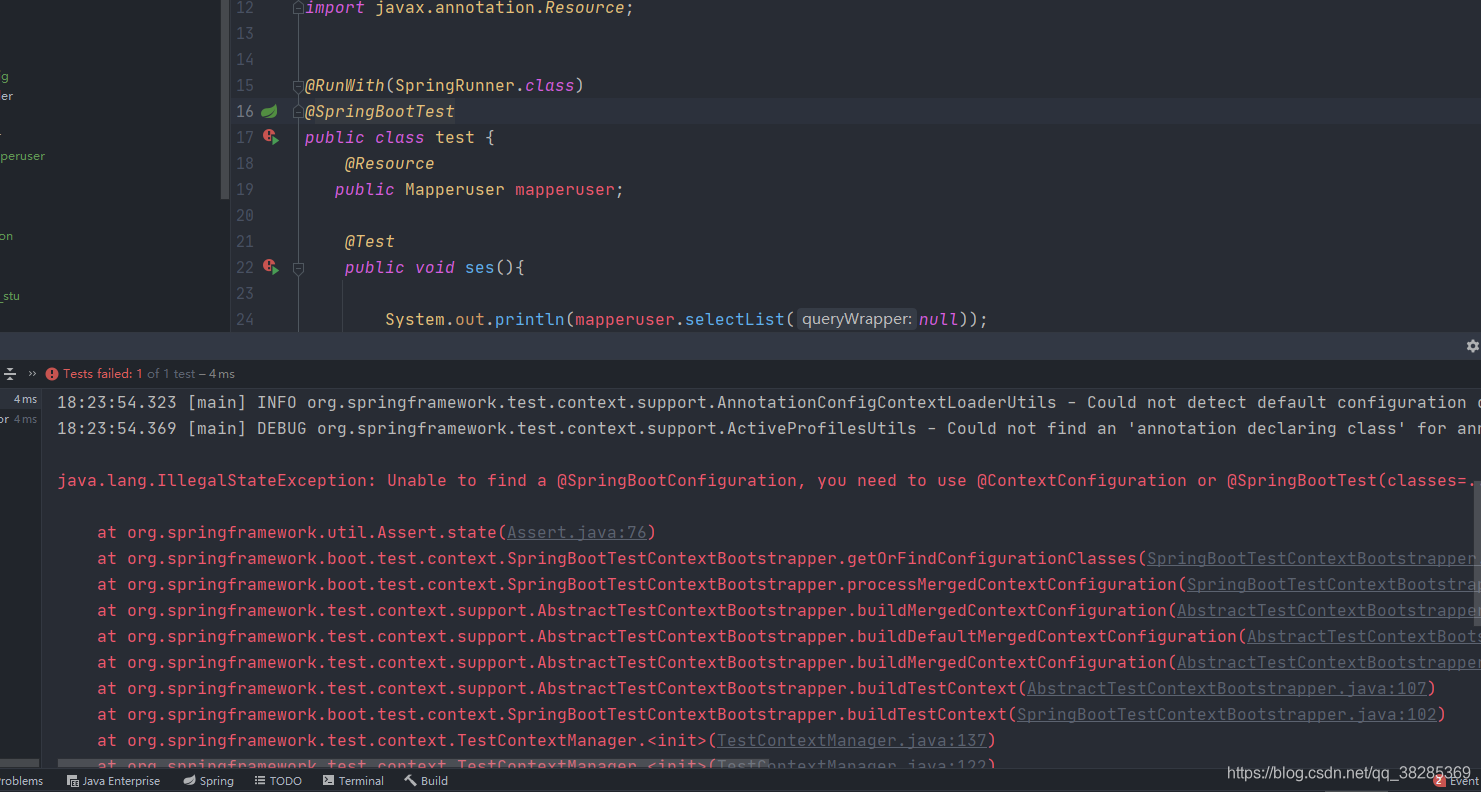This screenshot has width=1481, height=792.
Task: Click the Mapperuser type name on line 19
Action: click(x=455, y=190)
